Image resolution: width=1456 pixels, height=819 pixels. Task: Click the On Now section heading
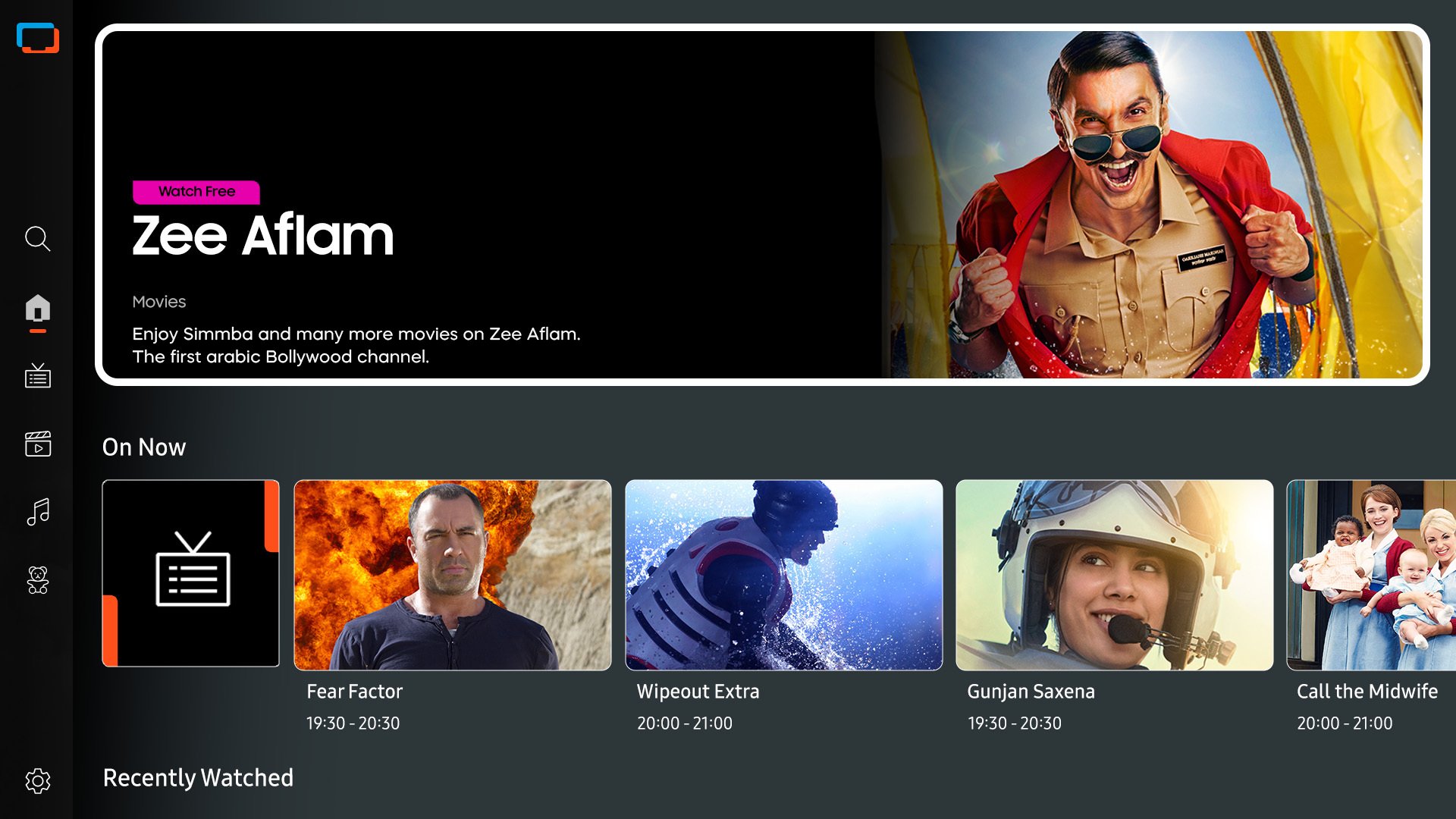[x=144, y=447]
